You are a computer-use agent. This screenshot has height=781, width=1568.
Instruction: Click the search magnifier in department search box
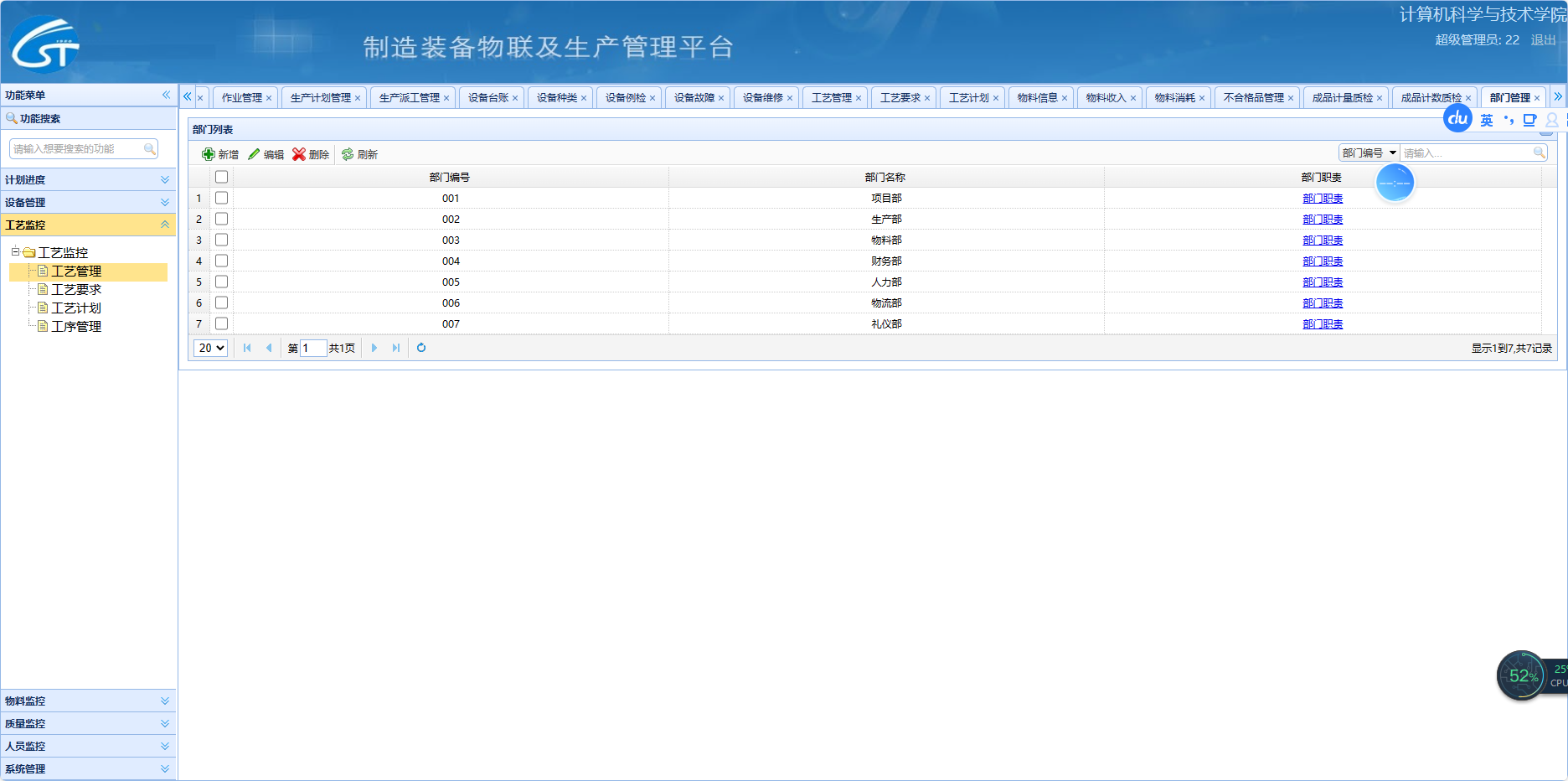click(1540, 153)
